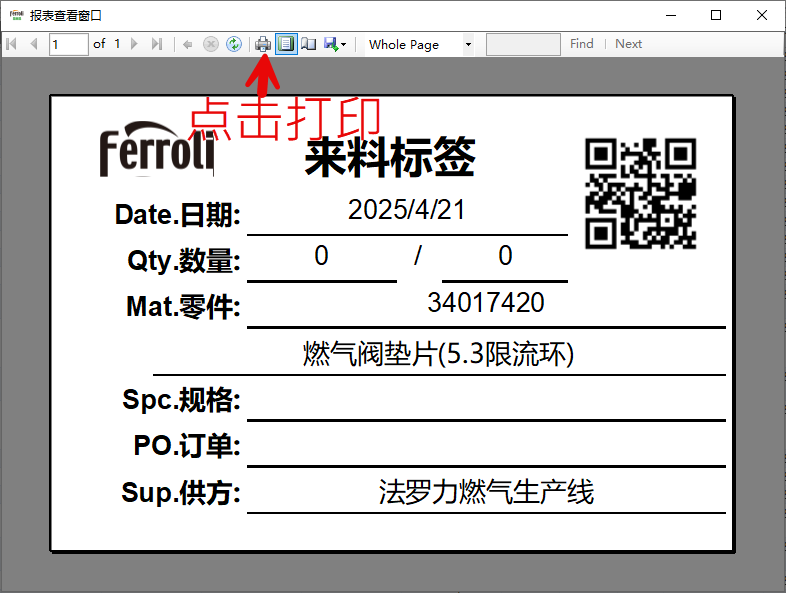Close the report viewer window

761,15
